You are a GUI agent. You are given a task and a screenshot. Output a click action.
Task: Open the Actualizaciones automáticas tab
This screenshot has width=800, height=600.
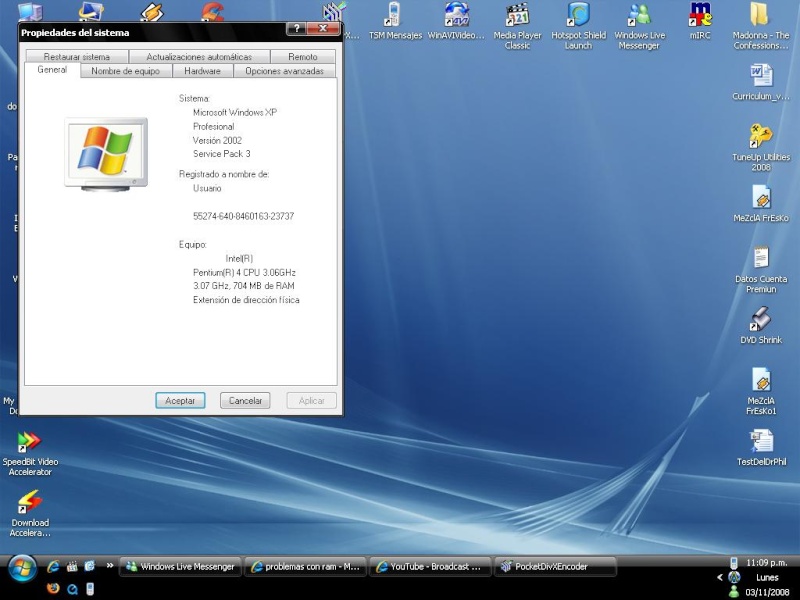tap(199, 57)
